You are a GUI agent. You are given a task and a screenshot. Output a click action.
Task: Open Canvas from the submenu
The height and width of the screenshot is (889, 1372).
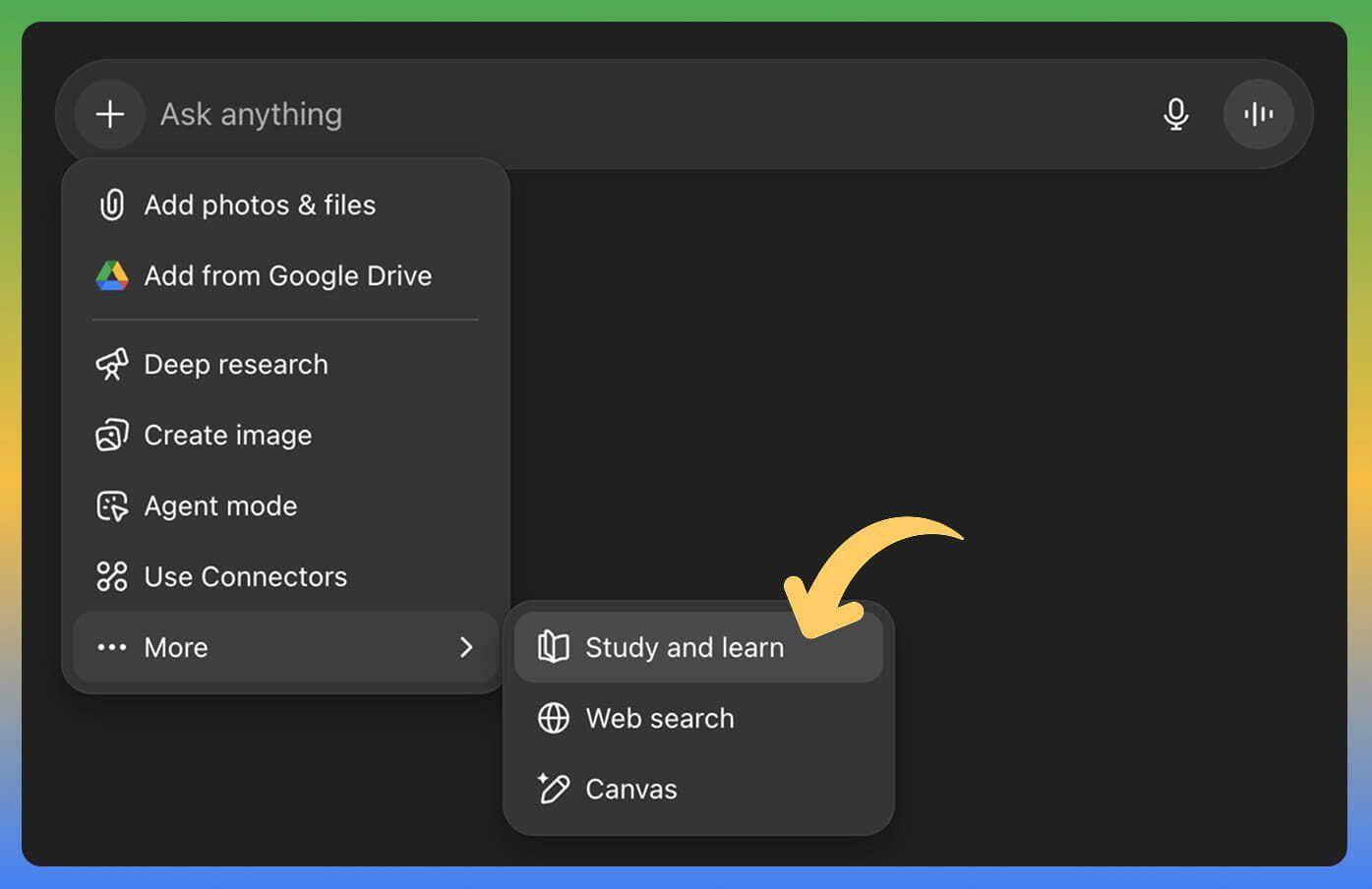(698, 789)
